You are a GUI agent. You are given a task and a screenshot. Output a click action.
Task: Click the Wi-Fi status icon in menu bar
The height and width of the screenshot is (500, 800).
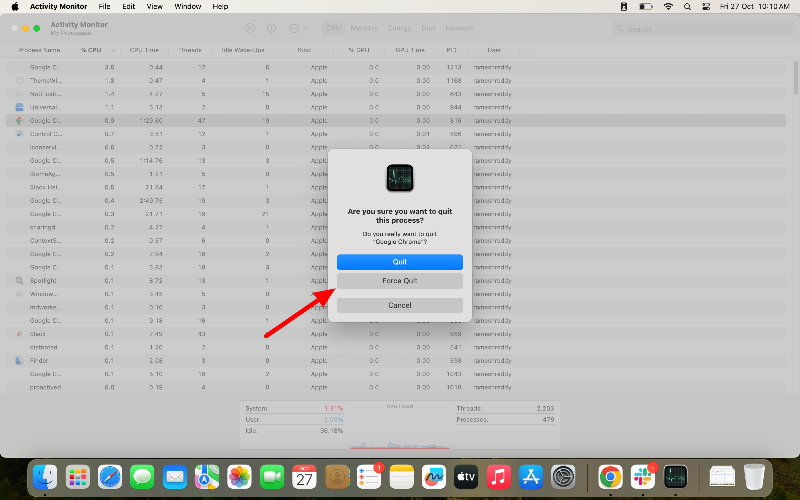pyautogui.click(x=668, y=7)
